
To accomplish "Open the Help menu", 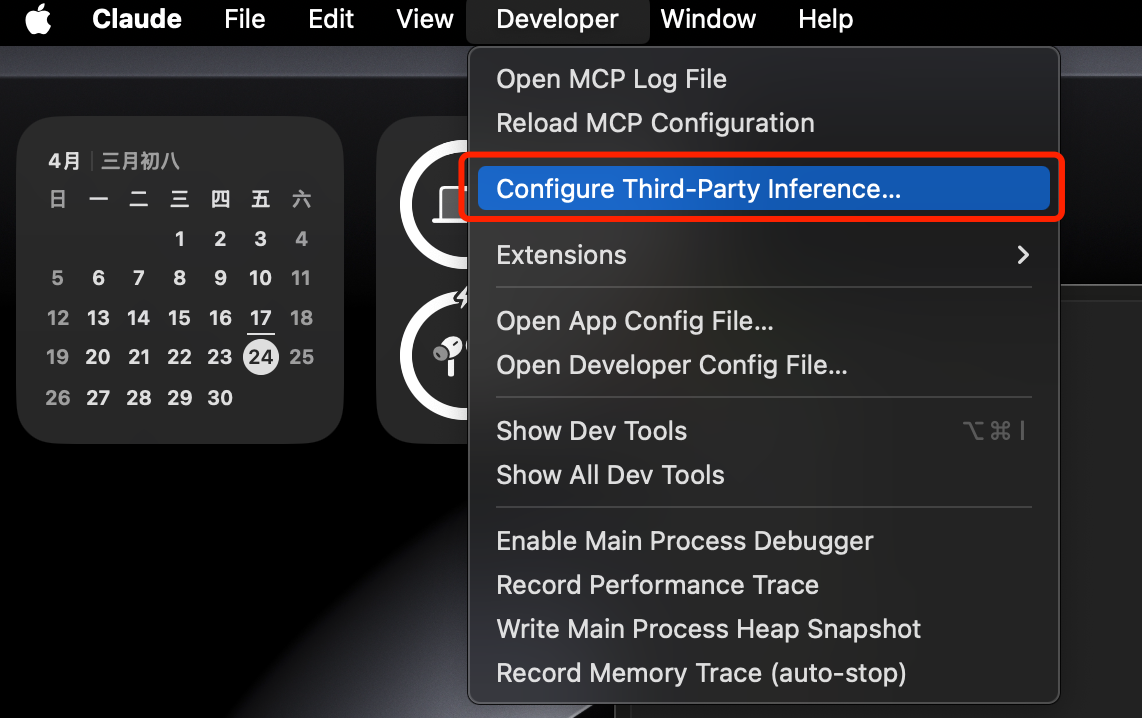I will point(825,19).
